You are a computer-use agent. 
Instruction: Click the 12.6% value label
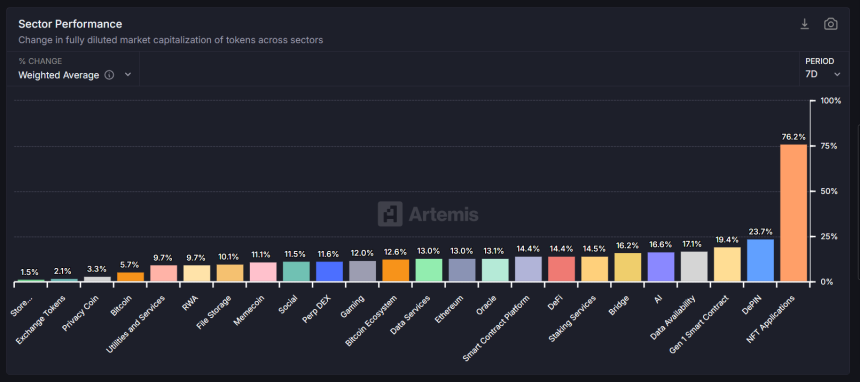pyautogui.click(x=396, y=252)
